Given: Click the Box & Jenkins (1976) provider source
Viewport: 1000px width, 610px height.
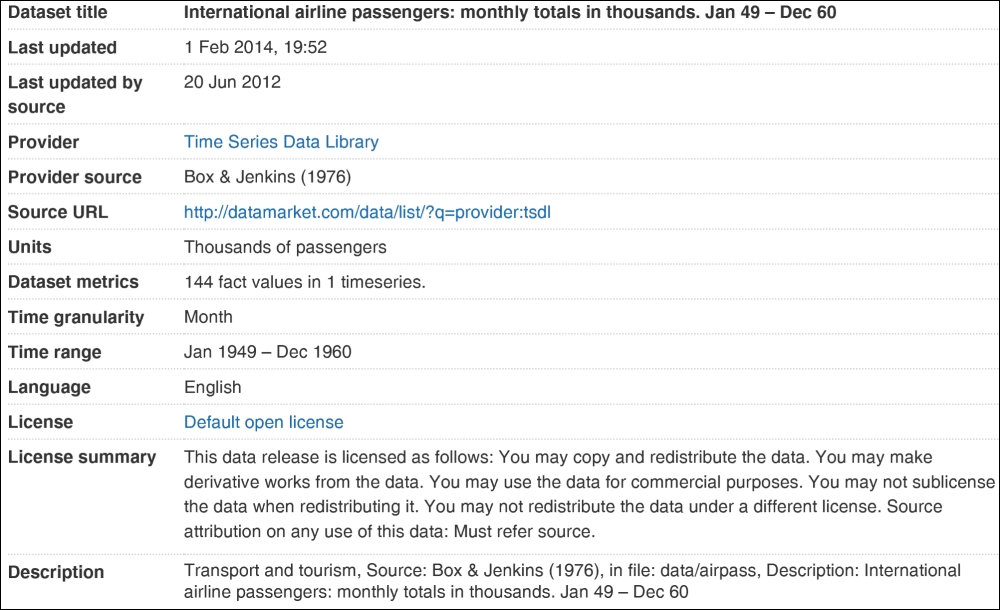Looking at the screenshot, I should tap(267, 177).
